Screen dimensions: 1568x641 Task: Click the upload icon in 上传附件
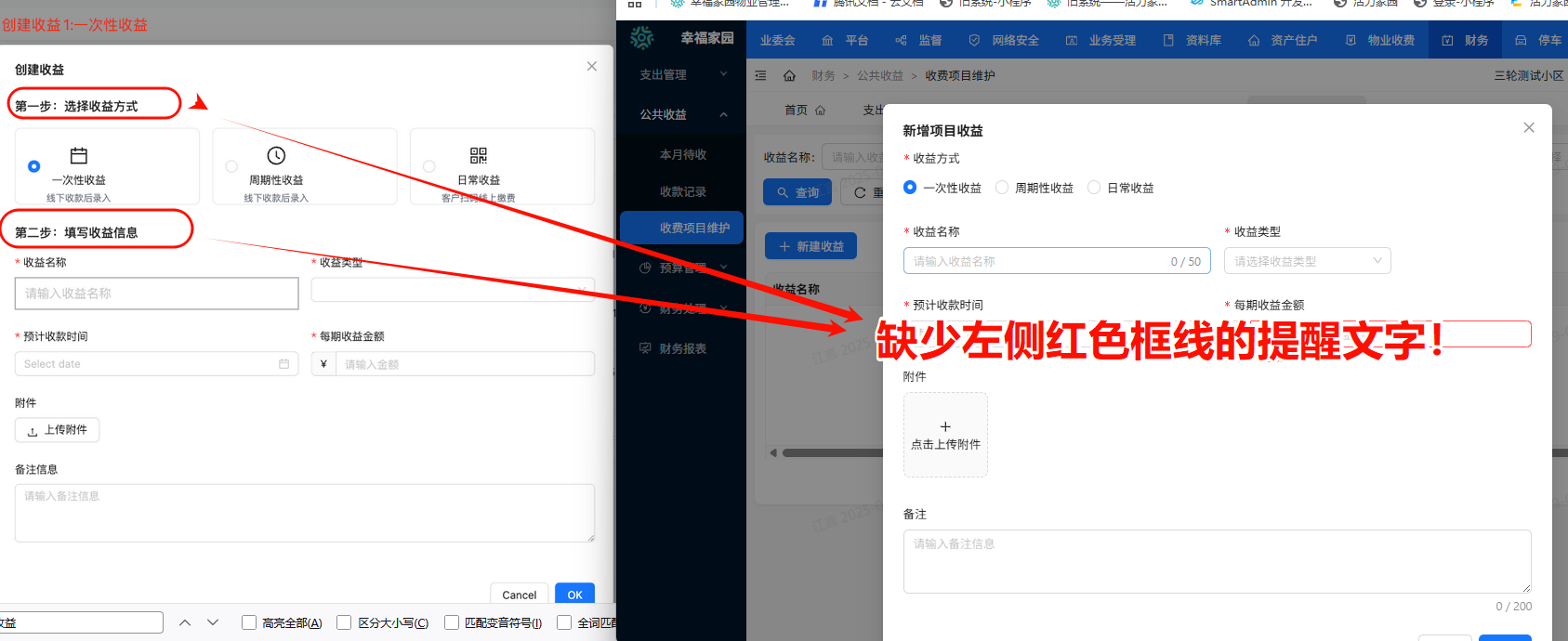pyautogui.click(x=33, y=431)
